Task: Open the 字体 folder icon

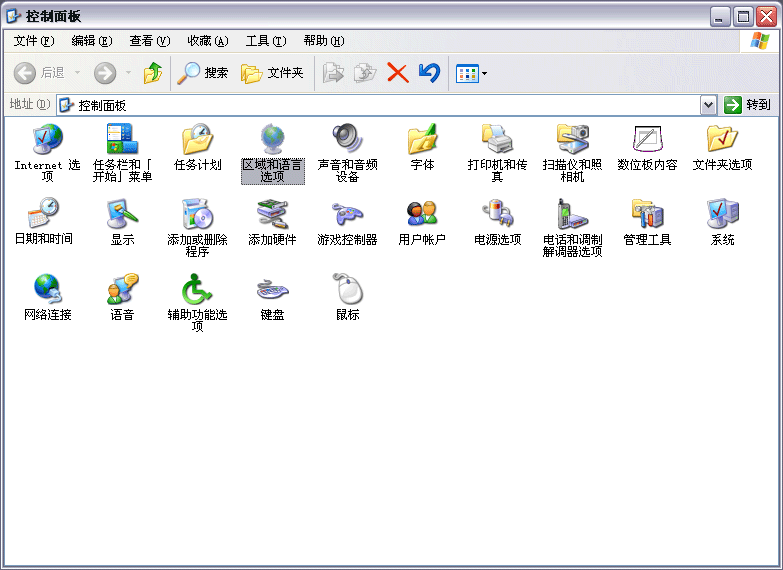Action: click(422, 139)
